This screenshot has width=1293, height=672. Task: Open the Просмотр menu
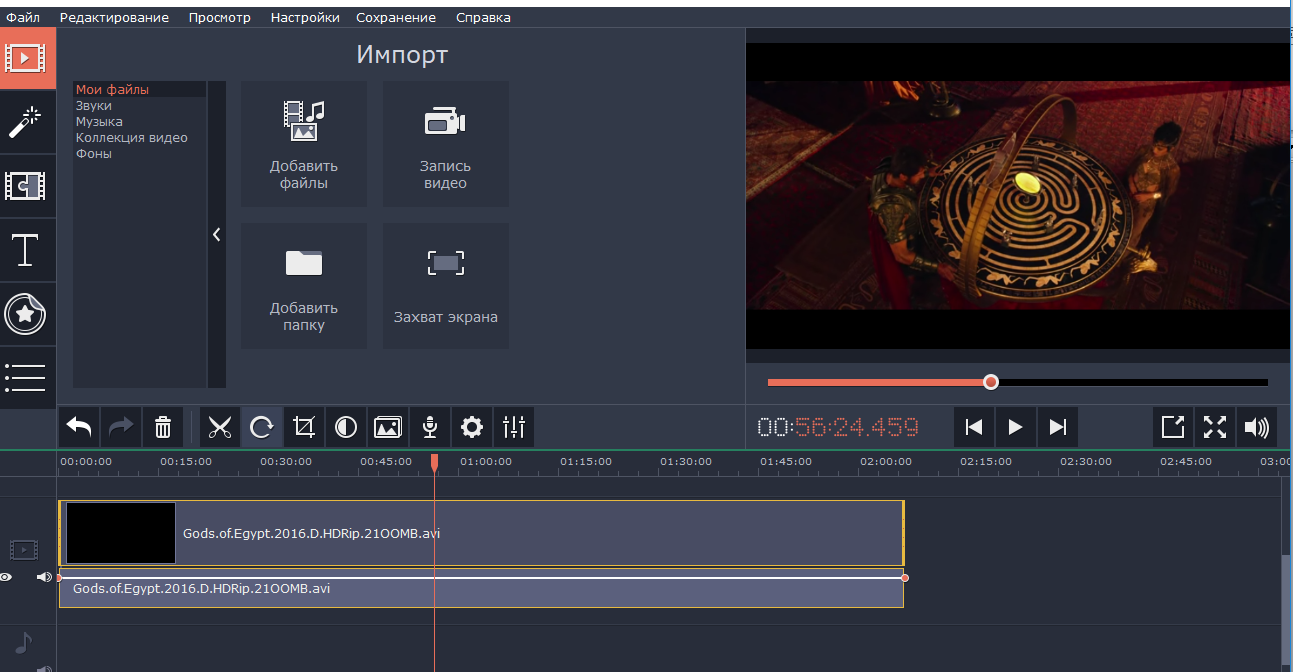(x=220, y=17)
